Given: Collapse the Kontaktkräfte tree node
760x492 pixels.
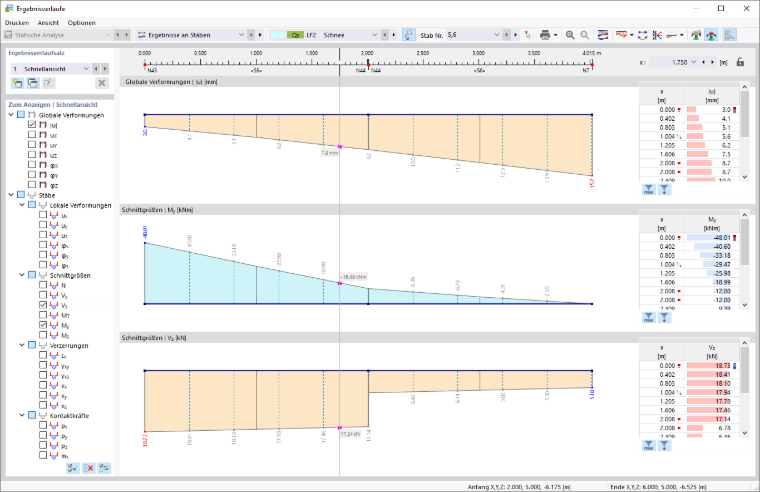Looking at the screenshot, I should 22,415.
